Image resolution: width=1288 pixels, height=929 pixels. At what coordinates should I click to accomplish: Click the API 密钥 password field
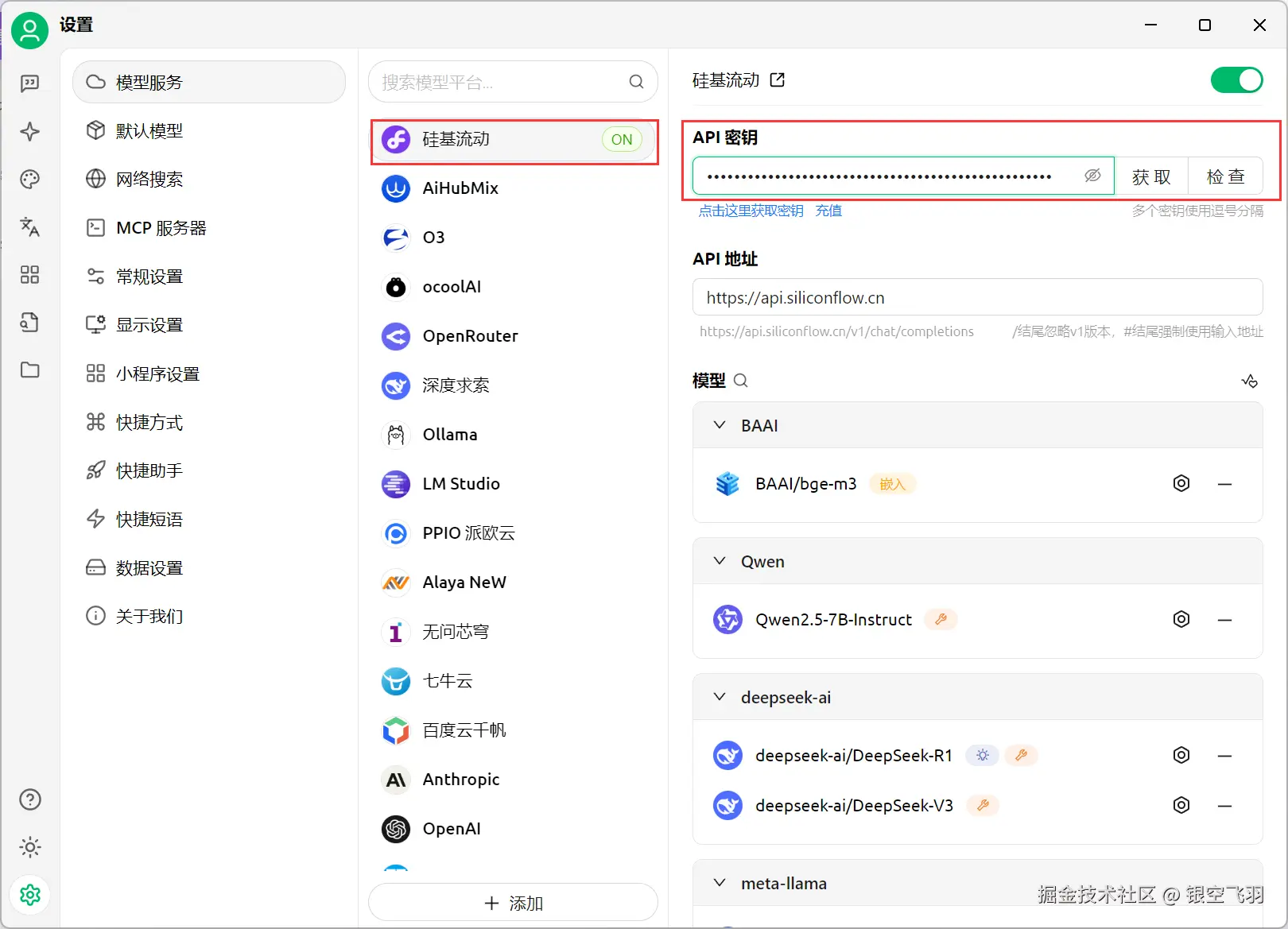coord(903,176)
